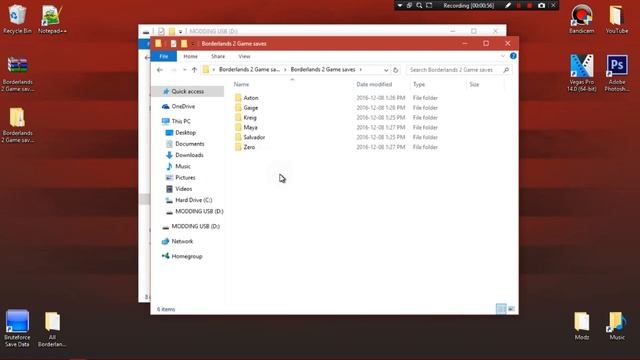Open OneDrive in navigation pane
This screenshot has width=640, height=360.
(183, 107)
